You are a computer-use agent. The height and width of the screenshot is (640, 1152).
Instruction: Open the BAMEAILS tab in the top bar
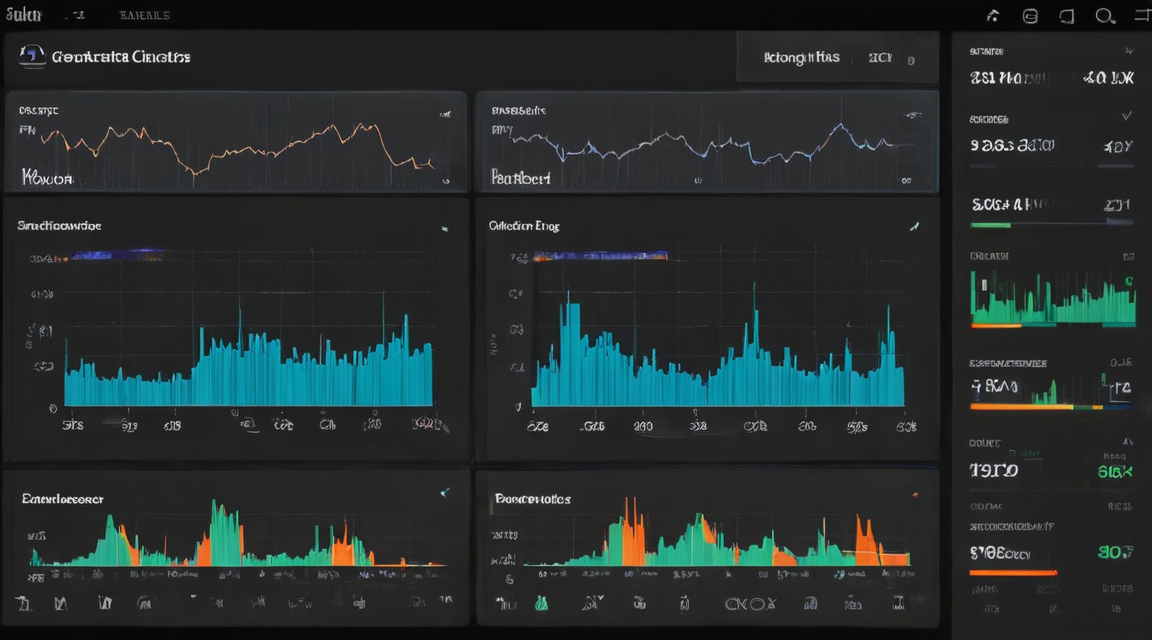[145, 15]
